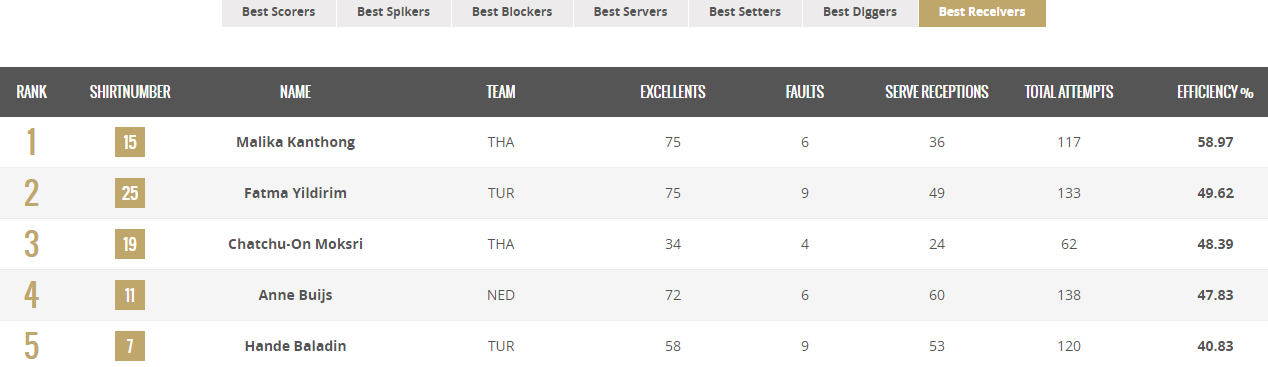This screenshot has width=1268, height=367.
Task: Click shirt number 15 badge
Action: point(130,142)
